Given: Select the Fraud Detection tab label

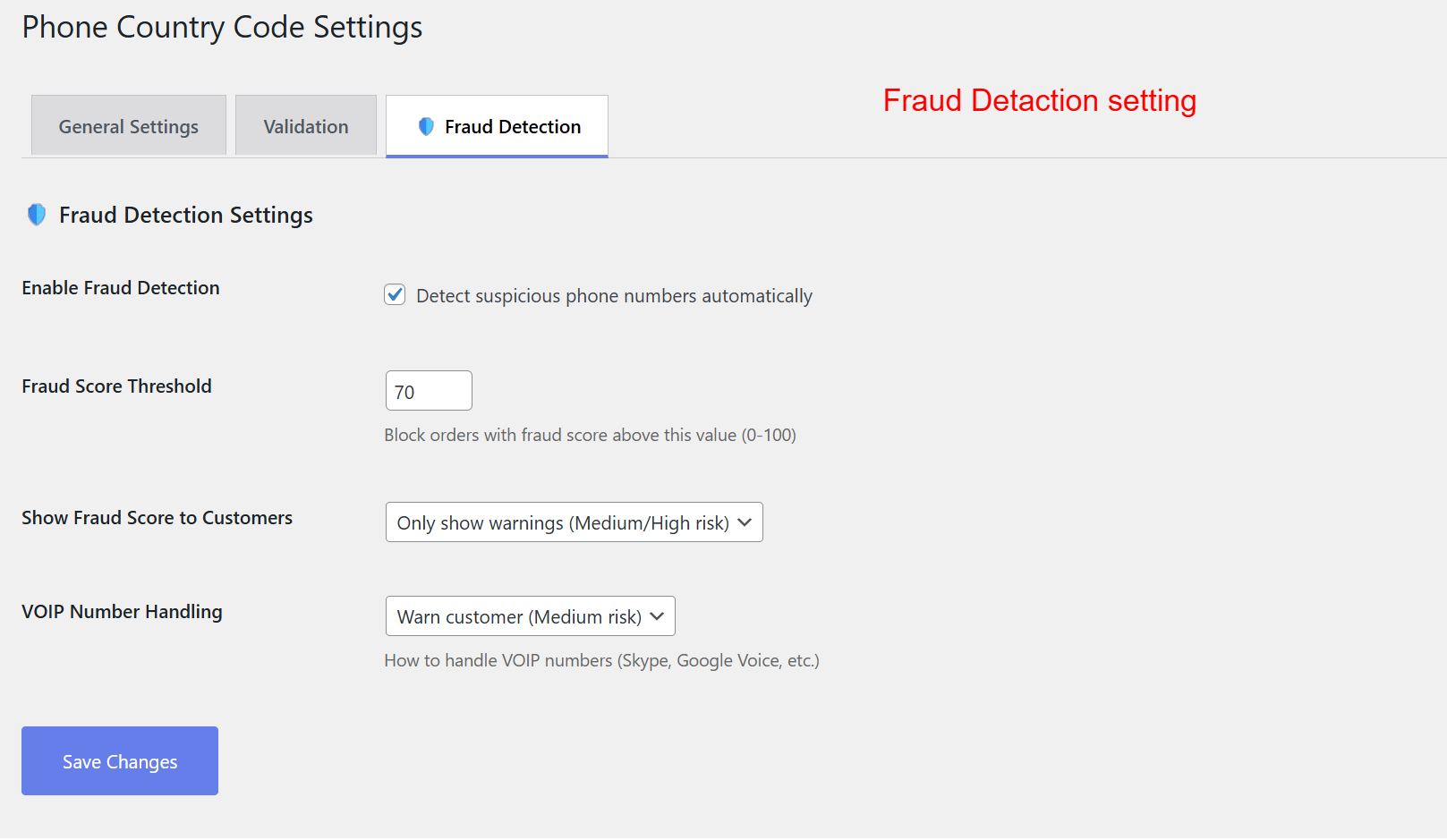Looking at the screenshot, I should point(513,127).
